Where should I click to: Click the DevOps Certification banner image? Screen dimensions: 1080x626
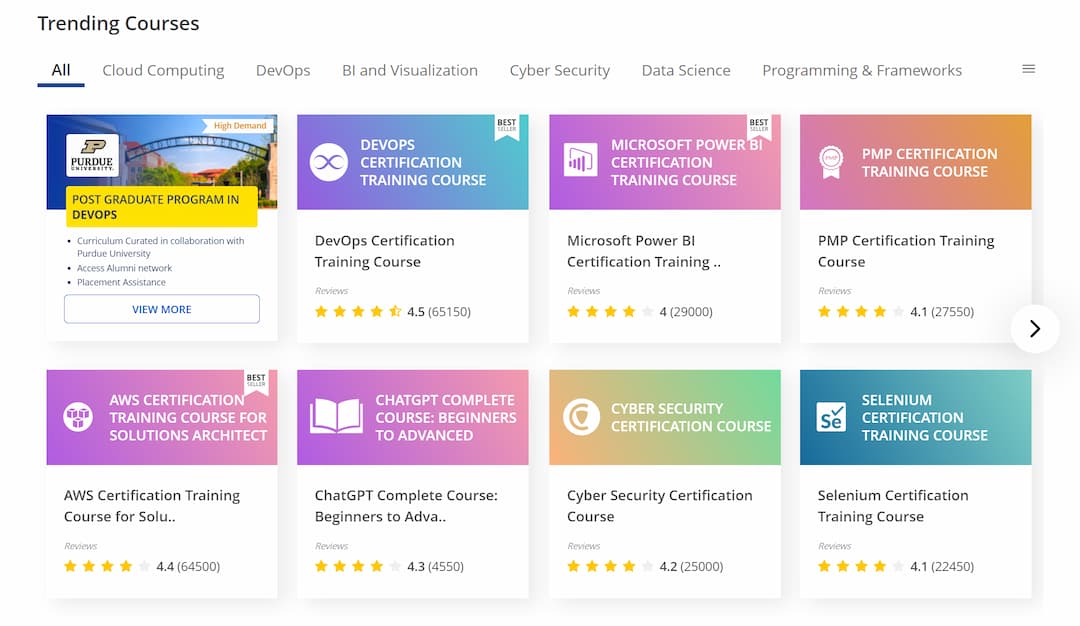pos(413,163)
